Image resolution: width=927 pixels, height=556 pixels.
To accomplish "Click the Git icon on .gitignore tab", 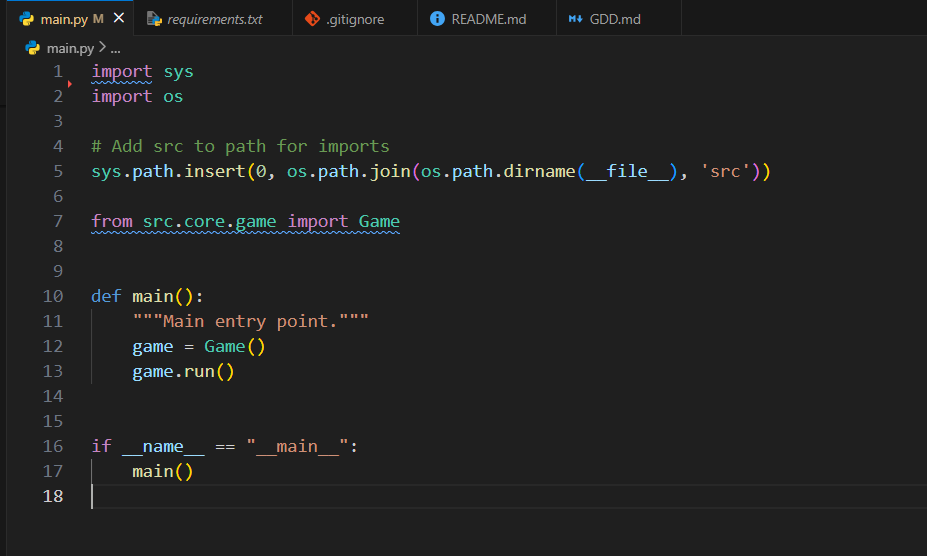I will point(312,19).
